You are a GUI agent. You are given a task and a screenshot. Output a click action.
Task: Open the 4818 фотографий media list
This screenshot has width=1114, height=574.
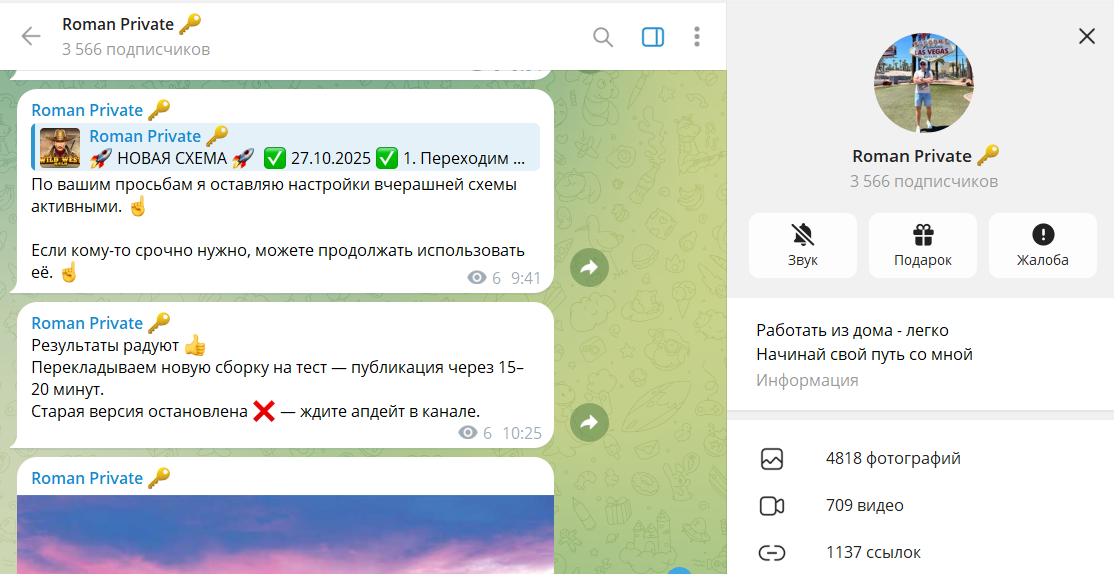point(892,459)
